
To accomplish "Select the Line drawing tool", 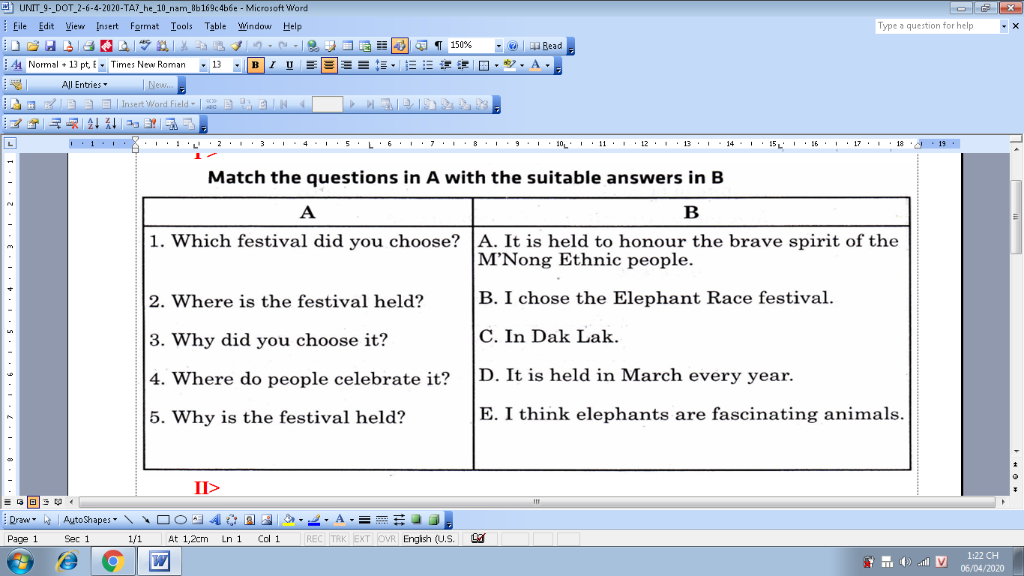I will 129,520.
